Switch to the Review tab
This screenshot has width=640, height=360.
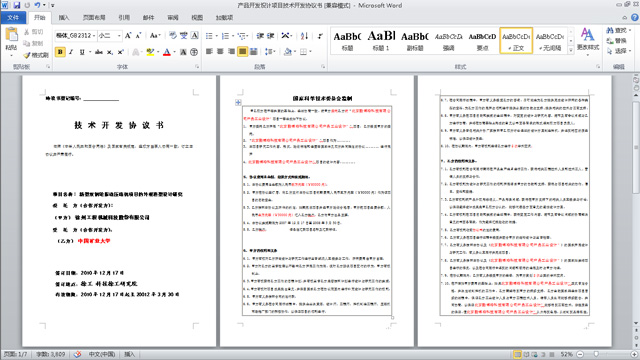pyautogui.click(x=173, y=18)
